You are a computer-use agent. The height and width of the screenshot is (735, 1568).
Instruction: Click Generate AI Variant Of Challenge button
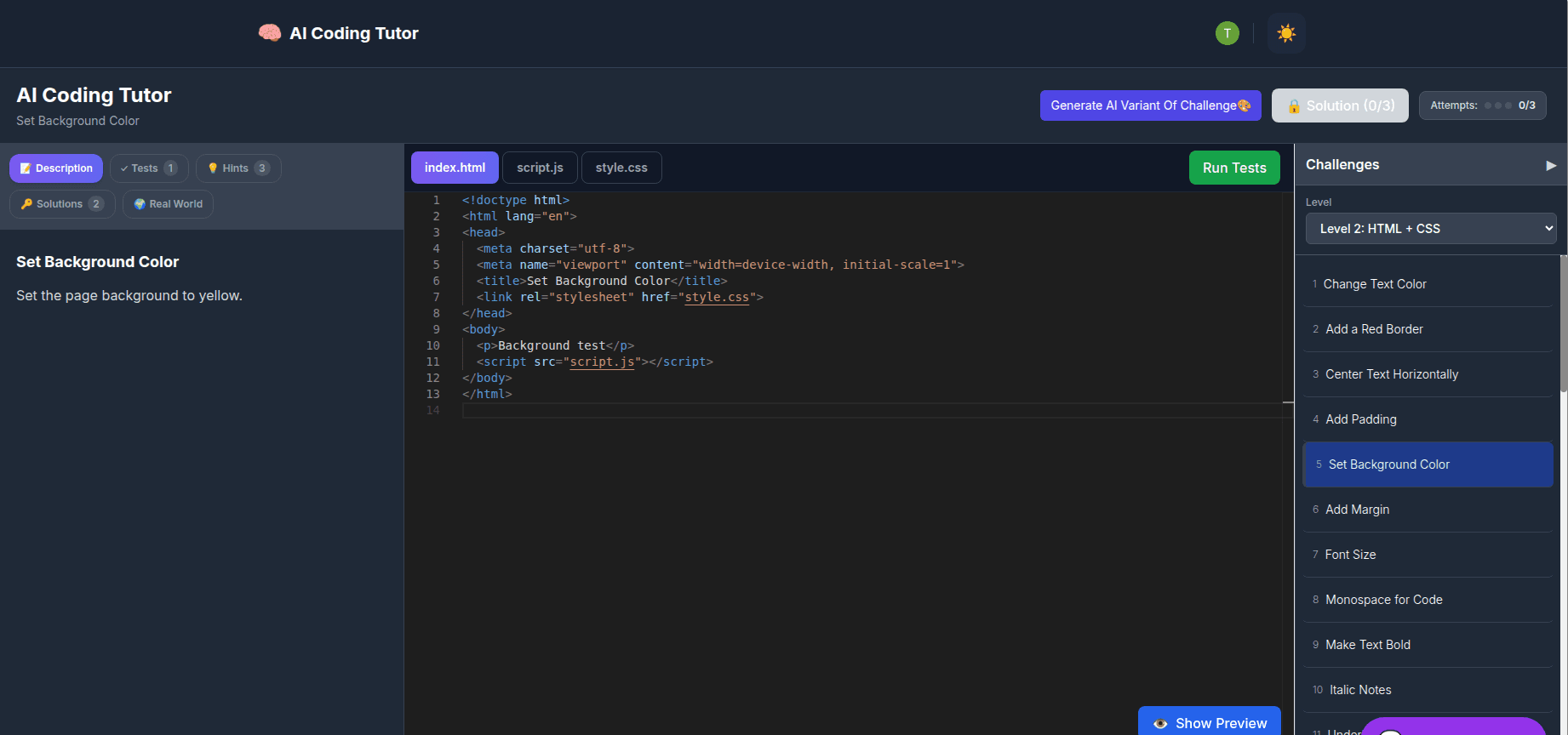(1151, 105)
